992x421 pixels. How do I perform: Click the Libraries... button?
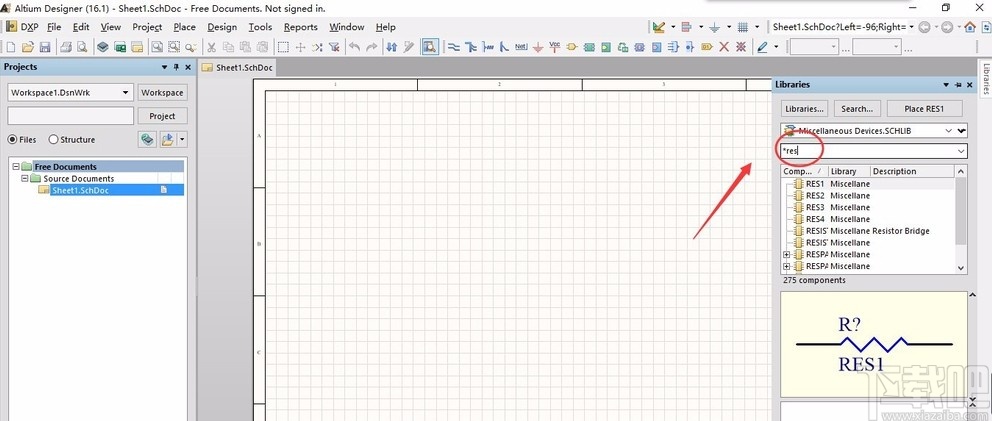pos(805,109)
